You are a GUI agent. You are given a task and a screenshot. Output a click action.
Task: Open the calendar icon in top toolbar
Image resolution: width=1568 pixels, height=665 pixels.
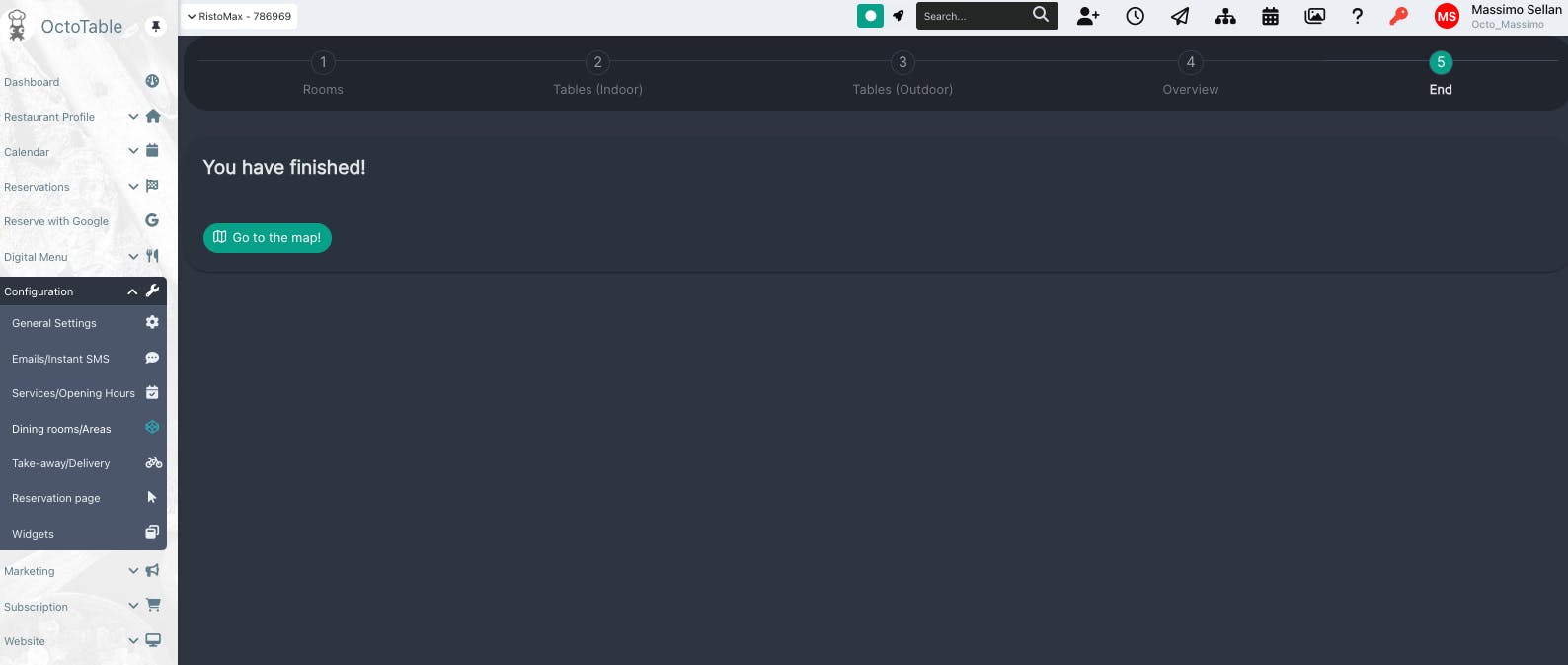point(1271,16)
